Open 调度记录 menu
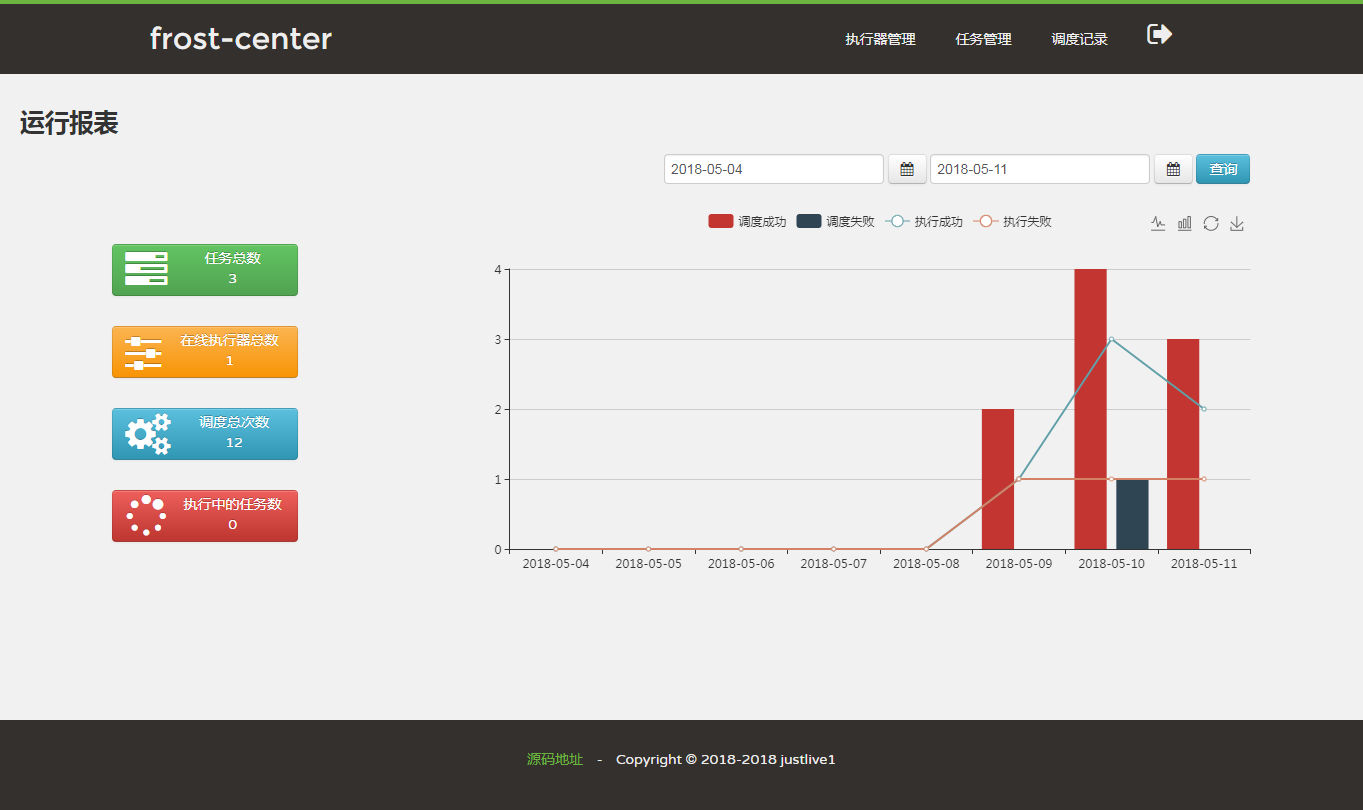1363x810 pixels. coord(1079,39)
